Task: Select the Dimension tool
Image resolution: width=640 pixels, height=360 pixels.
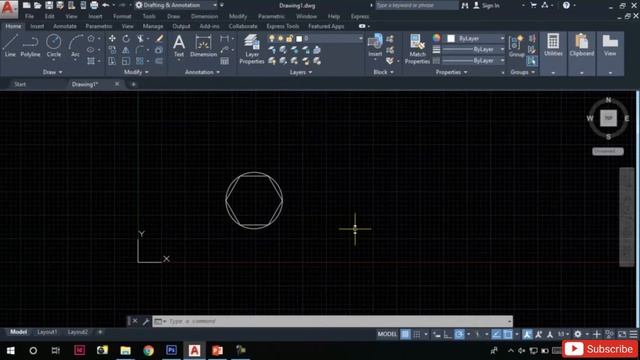Action: coord(203,46)
